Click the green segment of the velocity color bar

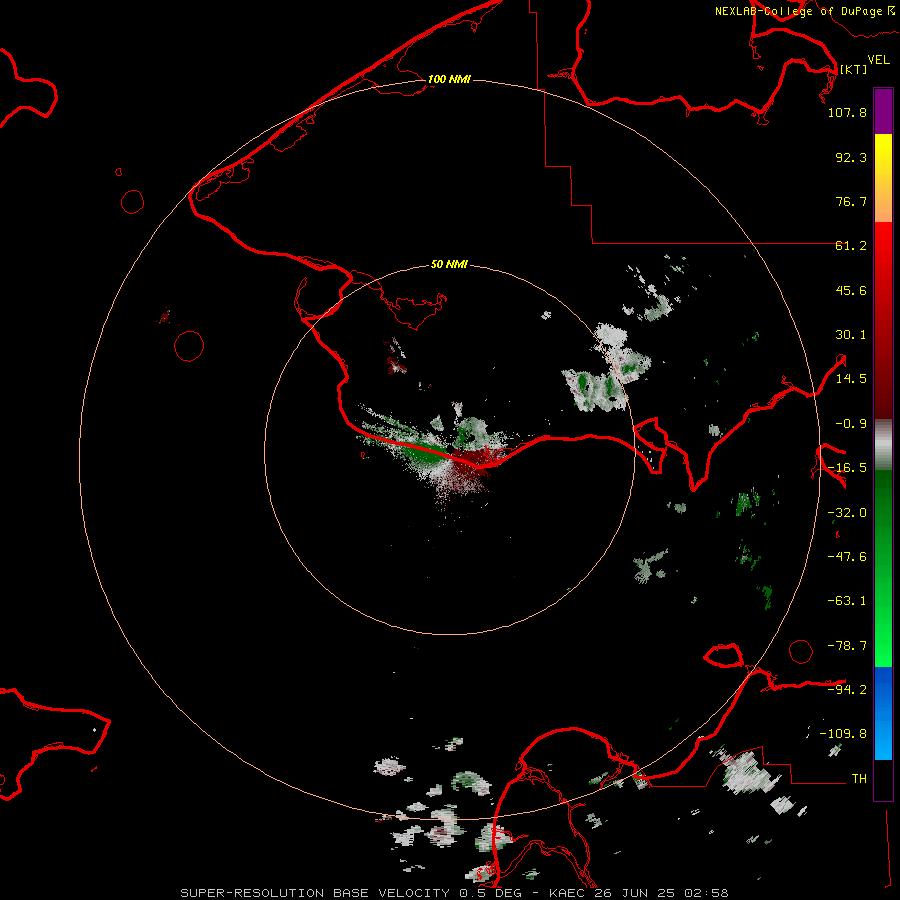(883, 568)
